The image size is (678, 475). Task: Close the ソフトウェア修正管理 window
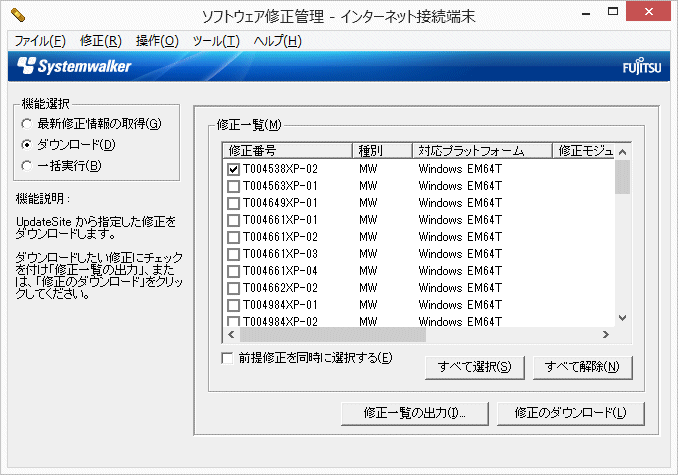click(648, 12)
